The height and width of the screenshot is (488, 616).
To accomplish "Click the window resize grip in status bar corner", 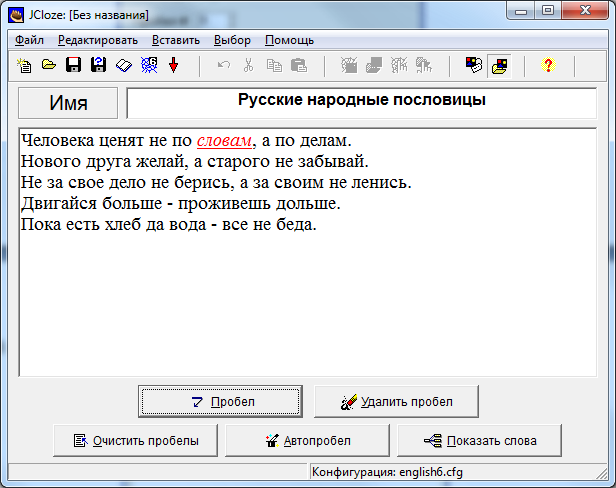I will pos(602,473).
